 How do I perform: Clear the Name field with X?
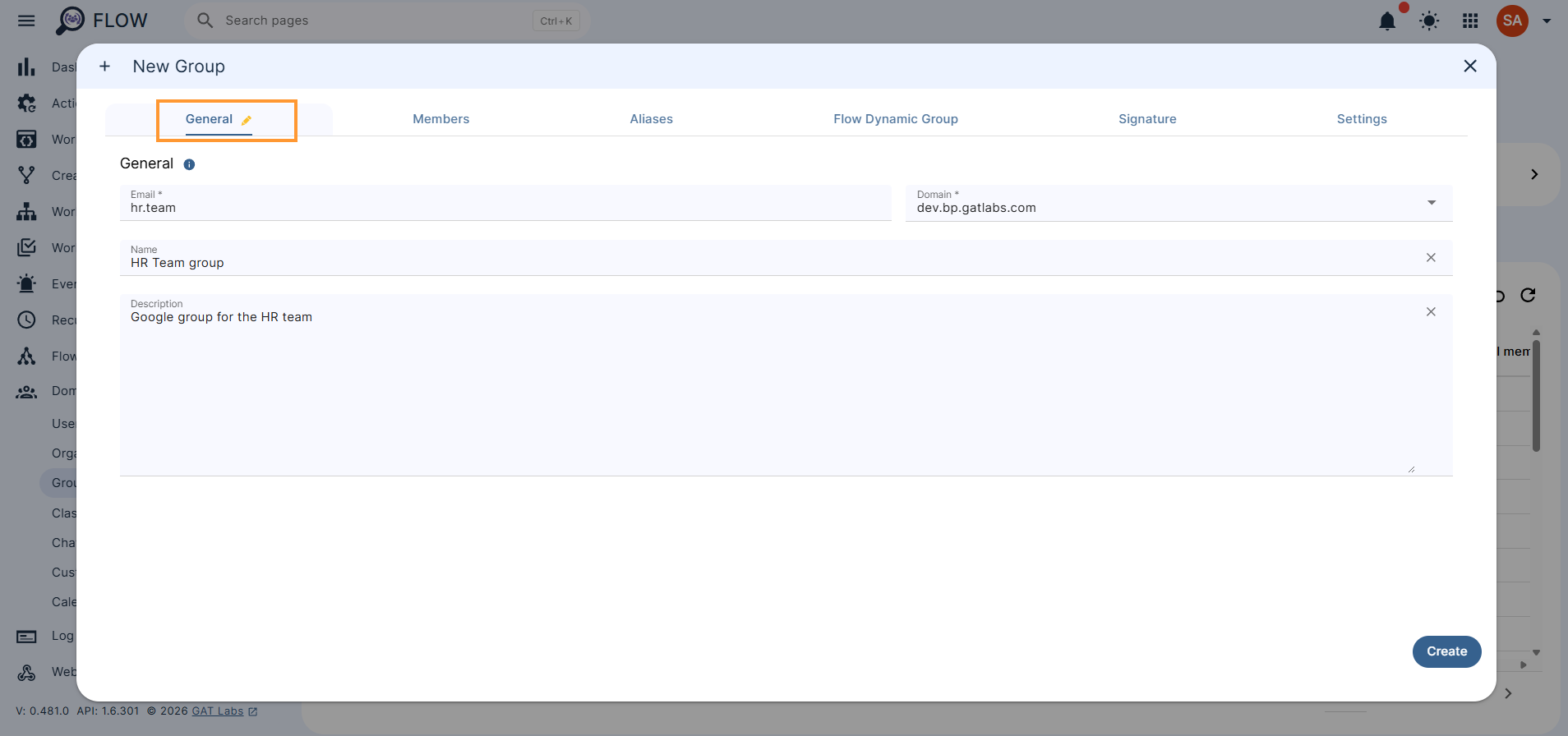coord(1431,258)
